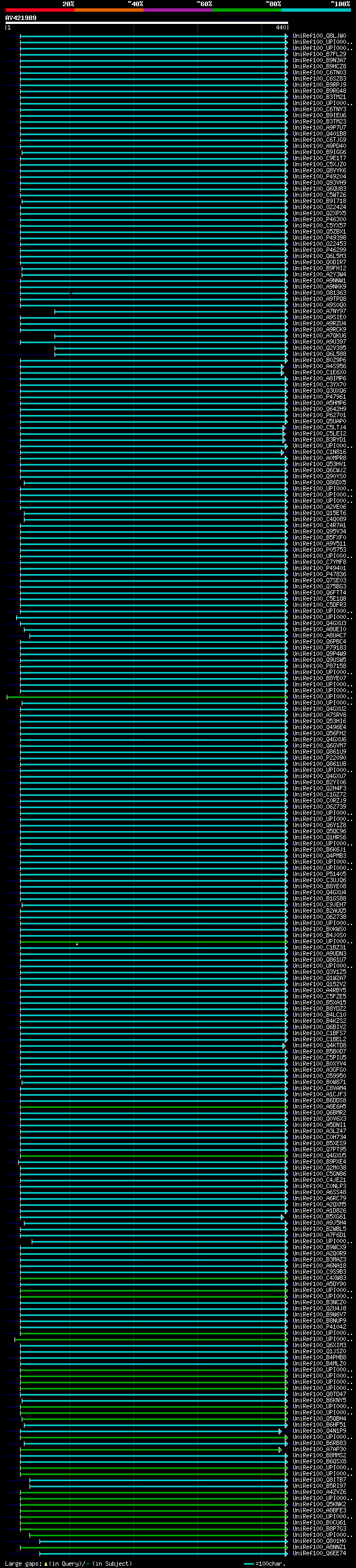This screenshot has width=356, height=1568.
Task: Open the UniRef100_Q6L588 hit label
Action: coord(319,354)
